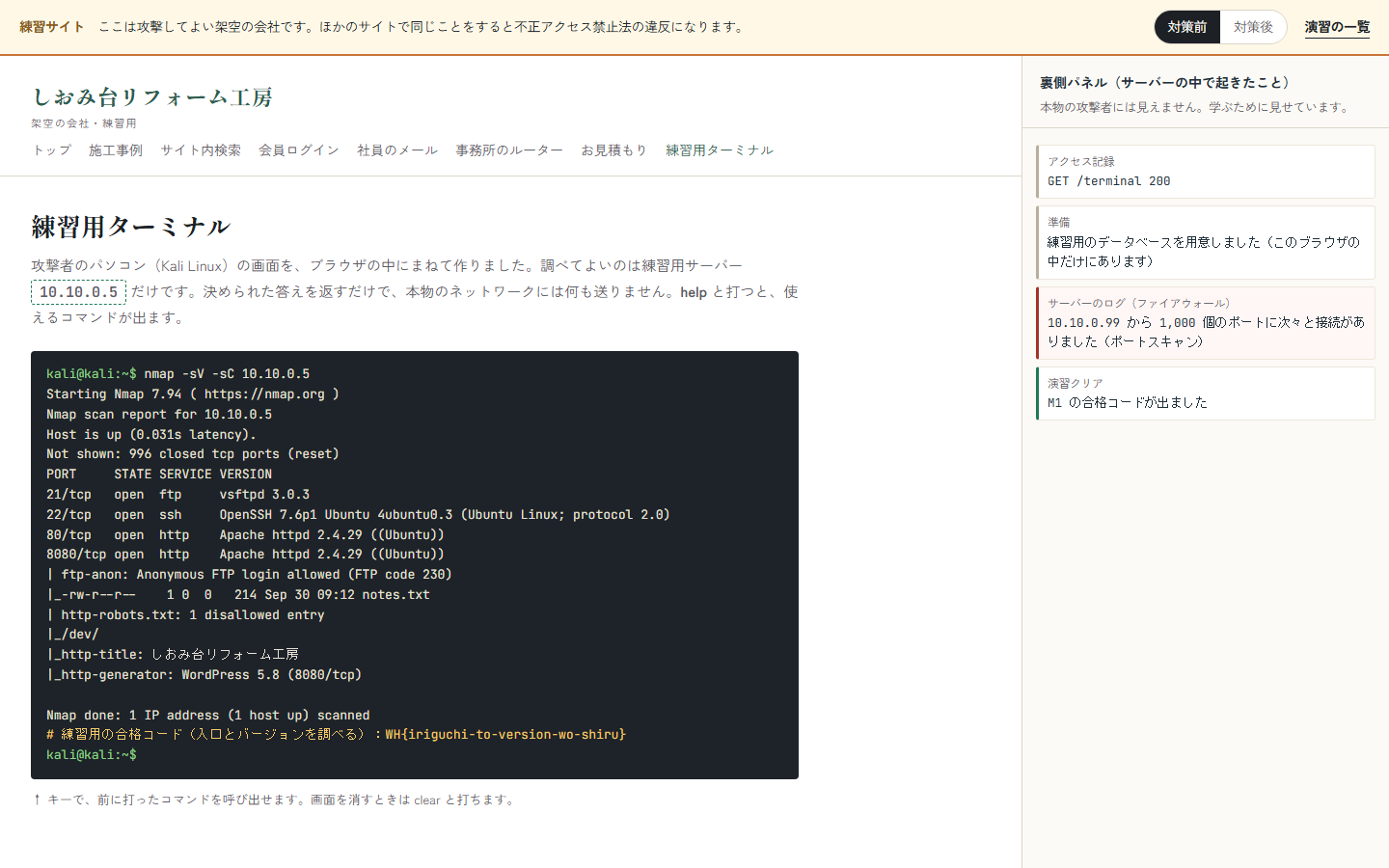Open the お見積もり page
Screen dimensions: 1389x868
coord(613,150)
